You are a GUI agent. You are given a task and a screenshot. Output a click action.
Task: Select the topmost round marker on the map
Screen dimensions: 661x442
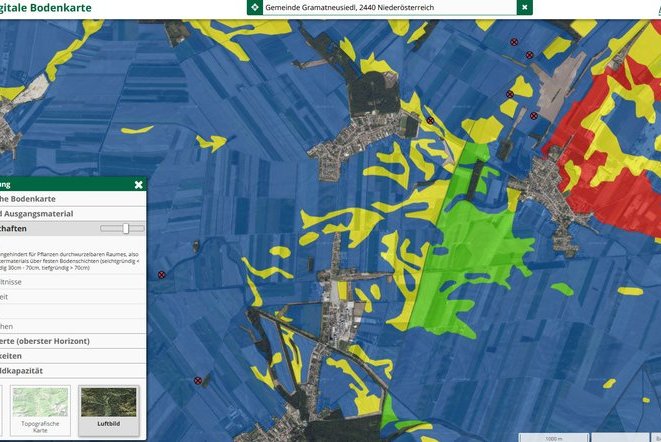click(514, 43)
